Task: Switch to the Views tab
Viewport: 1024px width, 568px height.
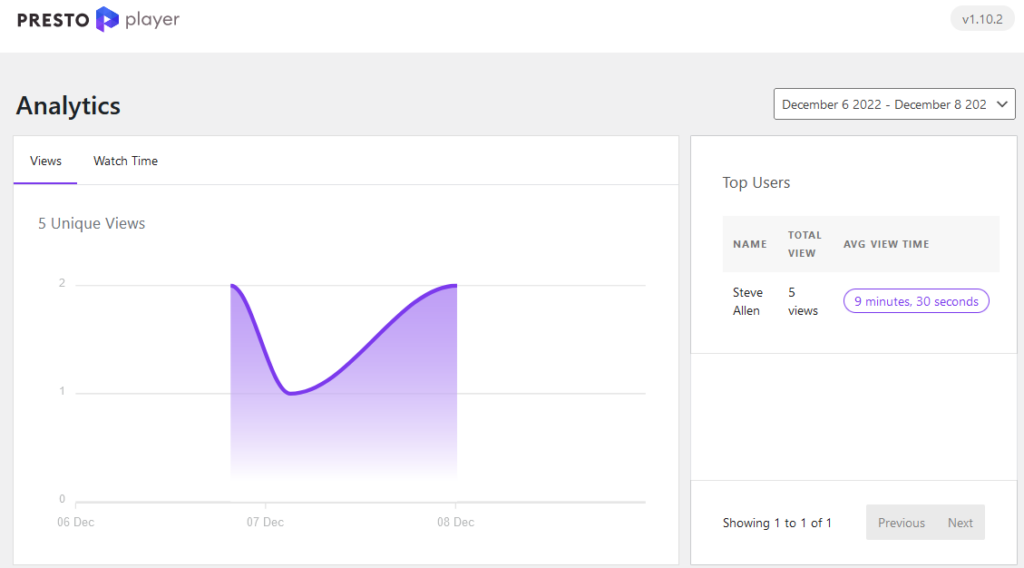Action: pos(46,160)
